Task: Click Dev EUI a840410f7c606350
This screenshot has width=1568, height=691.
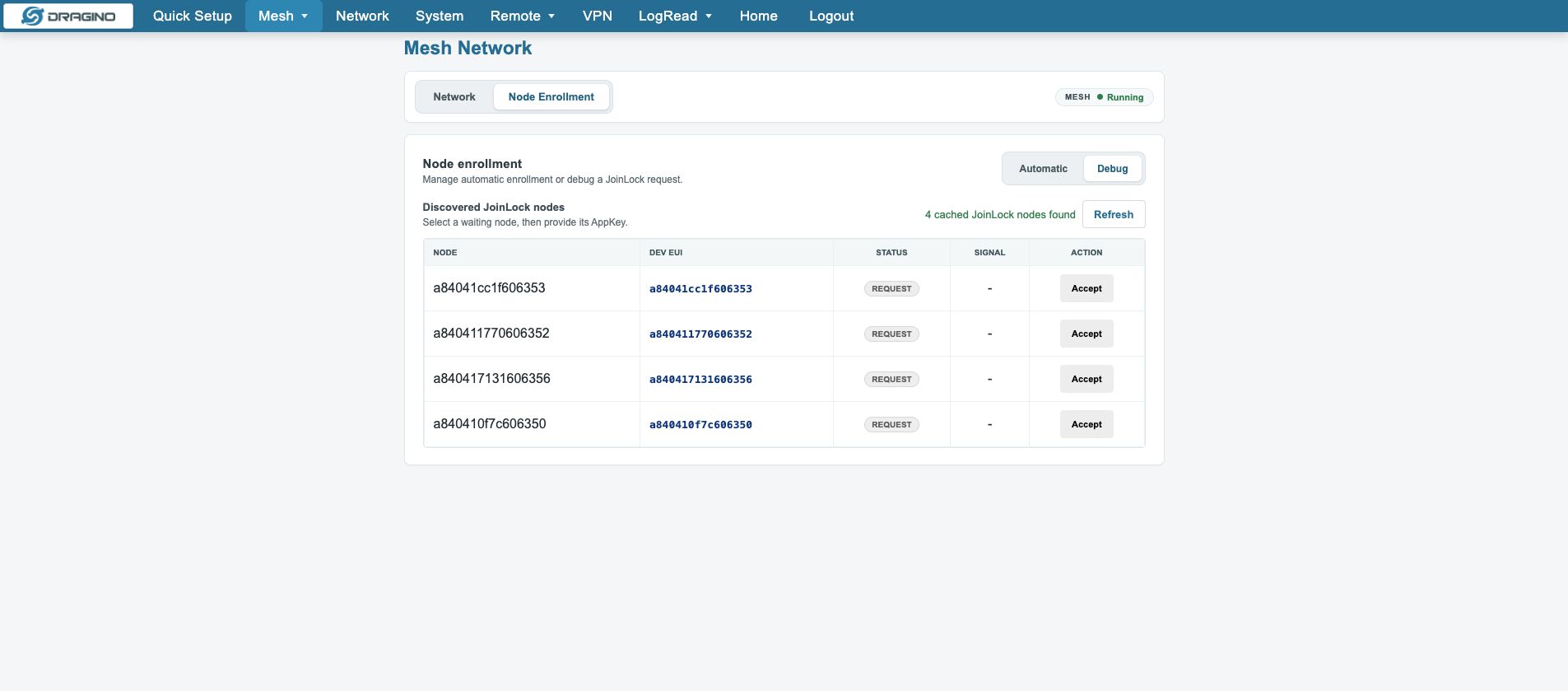Action: pos(700,425)
